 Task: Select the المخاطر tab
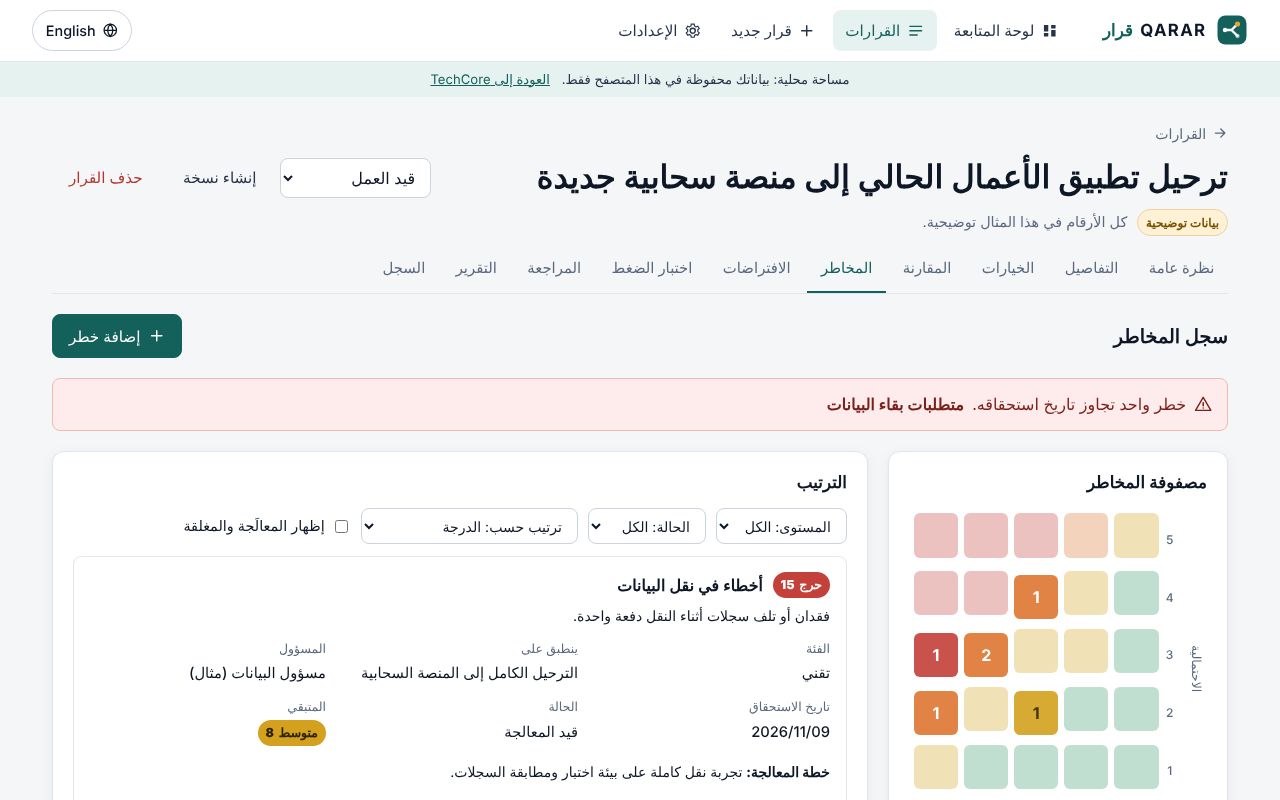click(x=846, y=268)
